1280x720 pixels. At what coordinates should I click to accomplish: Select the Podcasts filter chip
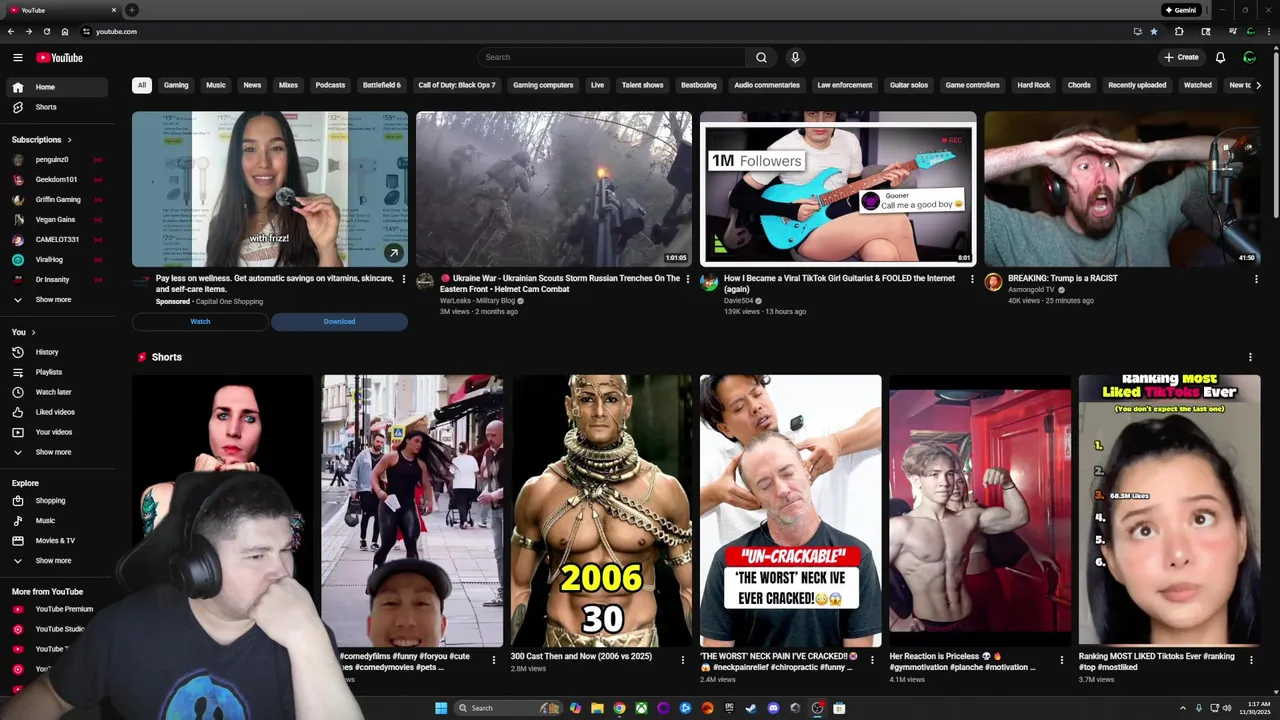[x=330, y=85]
